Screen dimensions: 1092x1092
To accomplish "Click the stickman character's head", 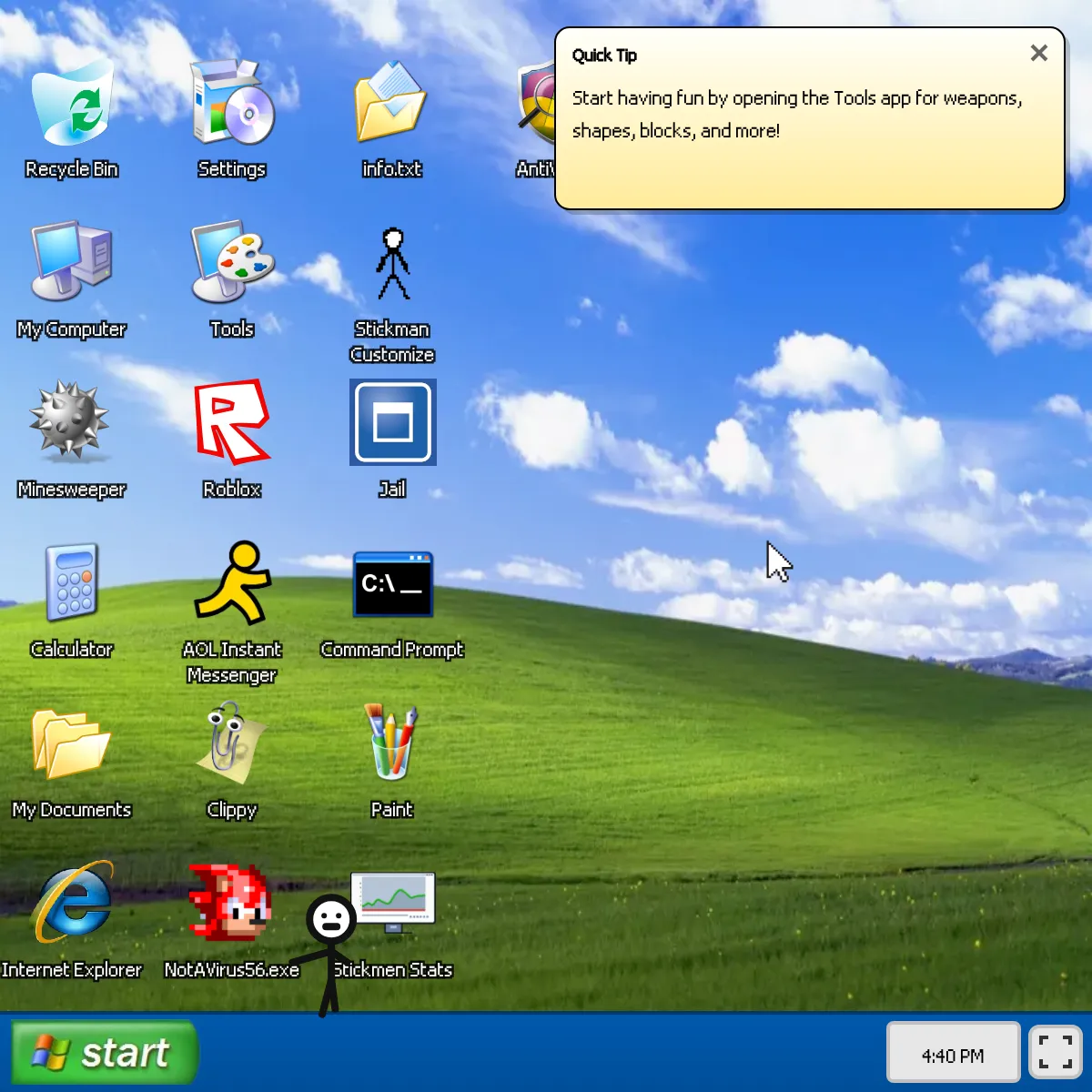I will [331, 920].
